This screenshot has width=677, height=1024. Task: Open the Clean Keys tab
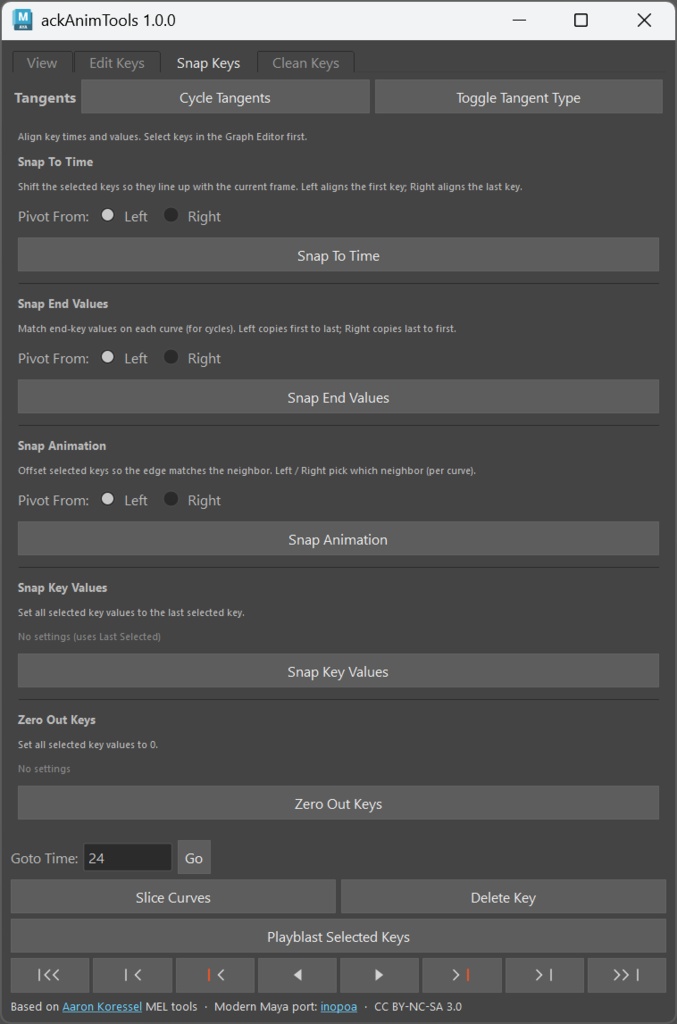306,63
